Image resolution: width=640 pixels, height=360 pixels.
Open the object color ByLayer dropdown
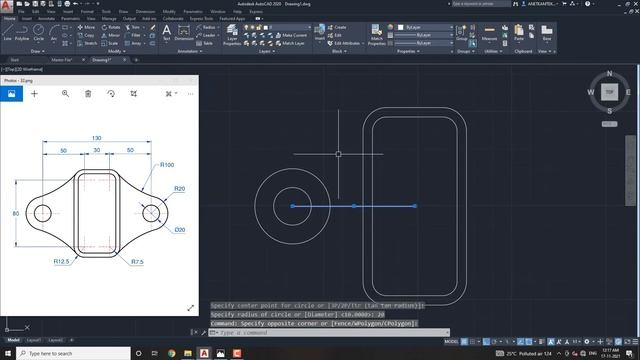[425, 27]
